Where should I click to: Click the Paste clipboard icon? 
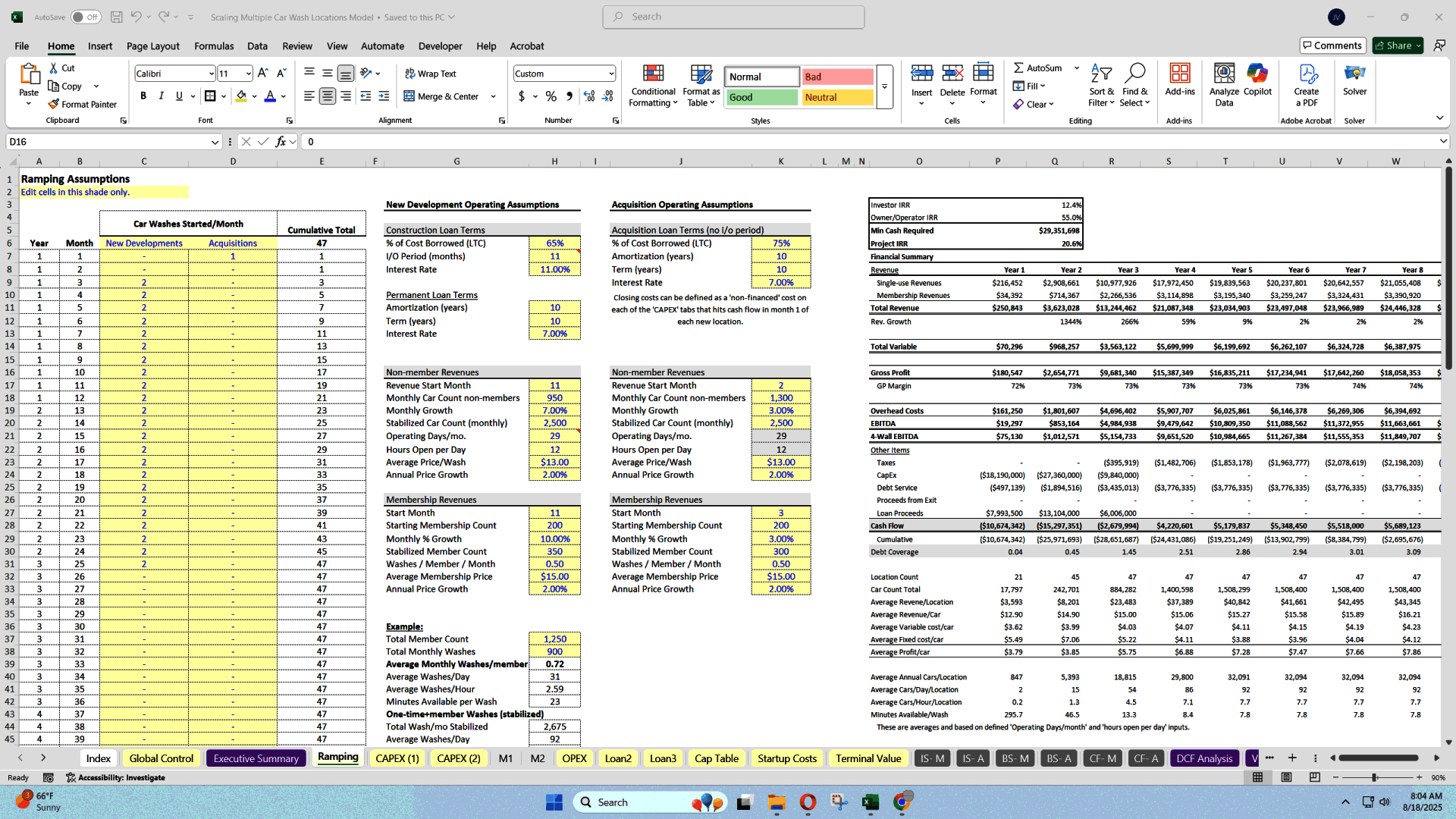coord(29,74)
